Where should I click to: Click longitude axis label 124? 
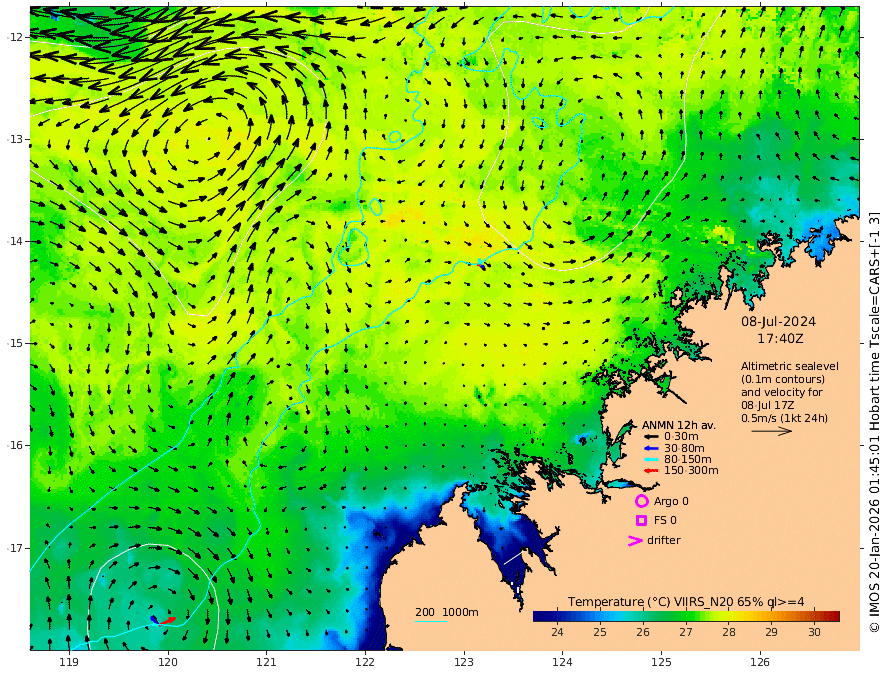[x=562, y=663]
